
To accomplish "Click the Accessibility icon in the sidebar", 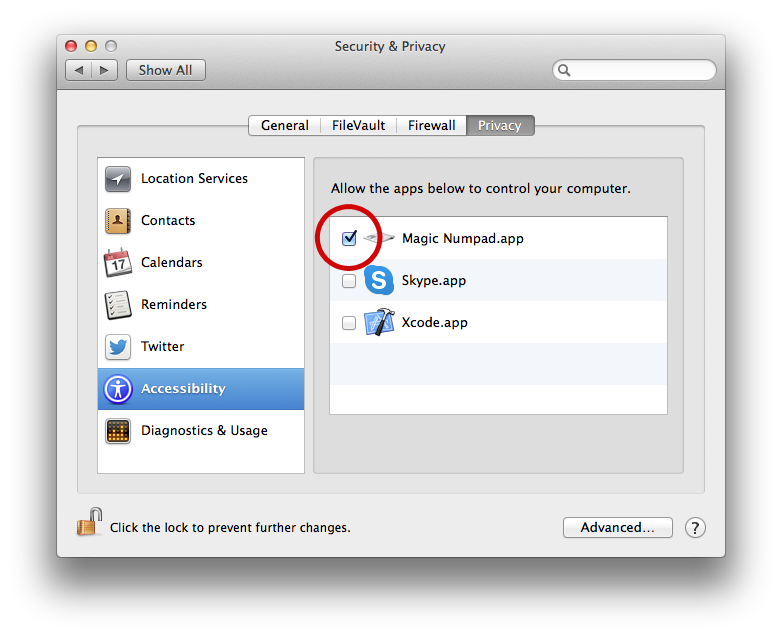I will click(x=118, y=389).
